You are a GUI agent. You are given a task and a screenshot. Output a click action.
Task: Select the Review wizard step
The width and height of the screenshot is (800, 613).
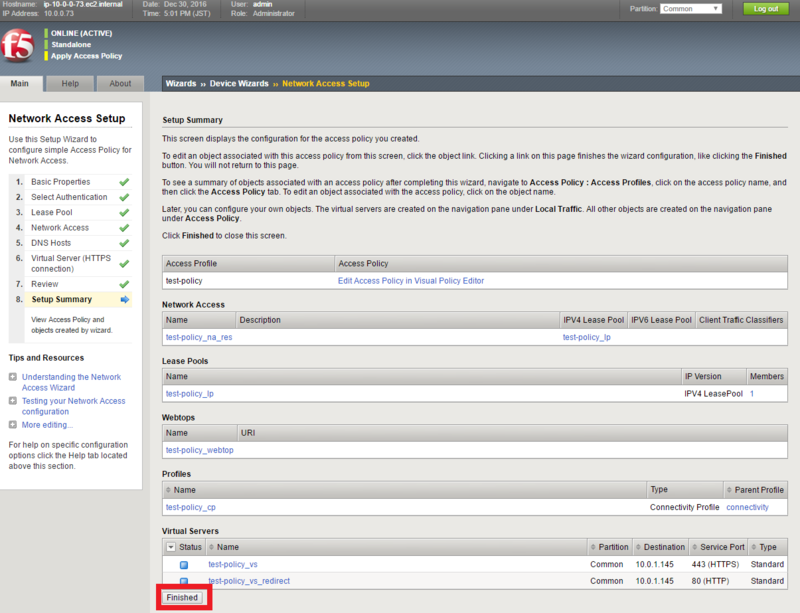coord(45,284)
